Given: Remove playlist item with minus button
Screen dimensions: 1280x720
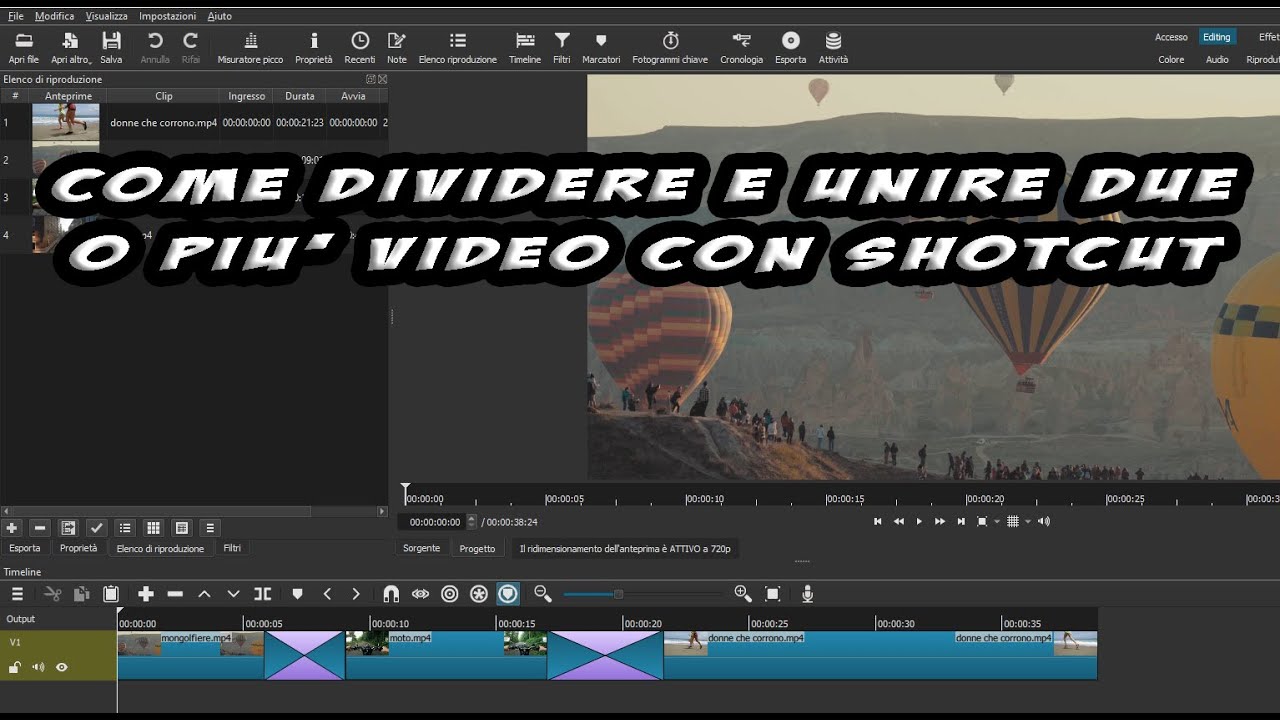Looking at the screenshot, I should click(x=40, y=528).
